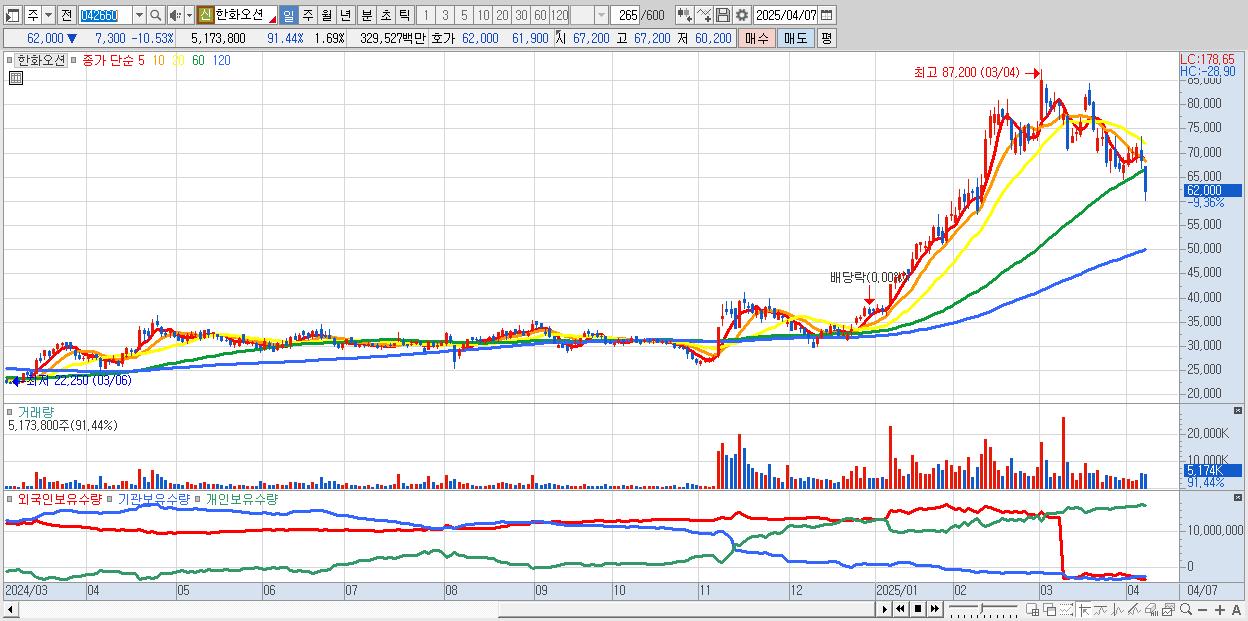This screenshot has height=621, width=1248.
Task: Click the magnifier zoom icon at bottom right
Action: click(1186, 609)
